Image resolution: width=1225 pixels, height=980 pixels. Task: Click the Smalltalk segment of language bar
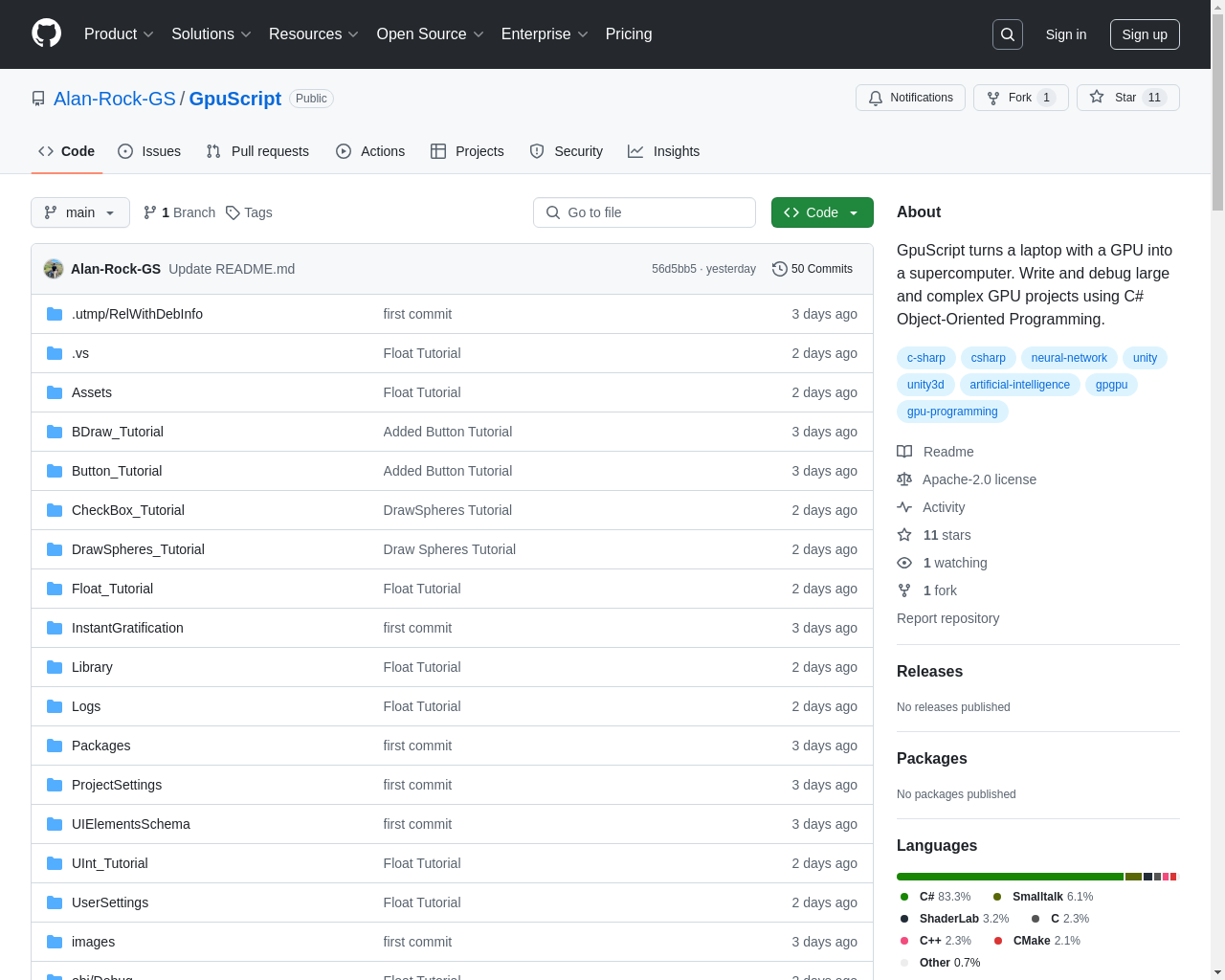(1133, 877)
